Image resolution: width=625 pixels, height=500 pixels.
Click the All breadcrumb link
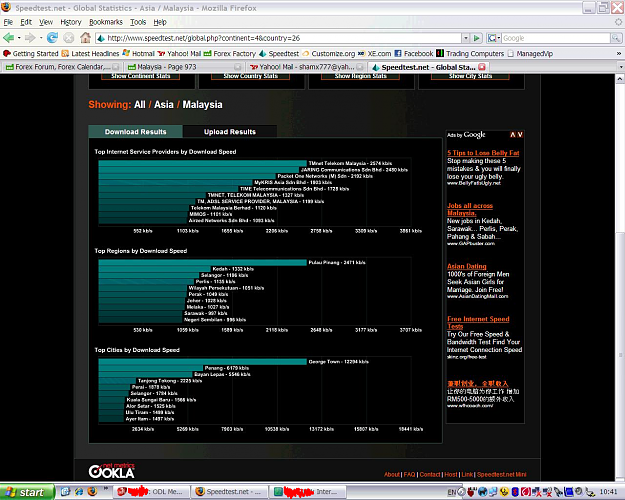click(x=140, y=104)
